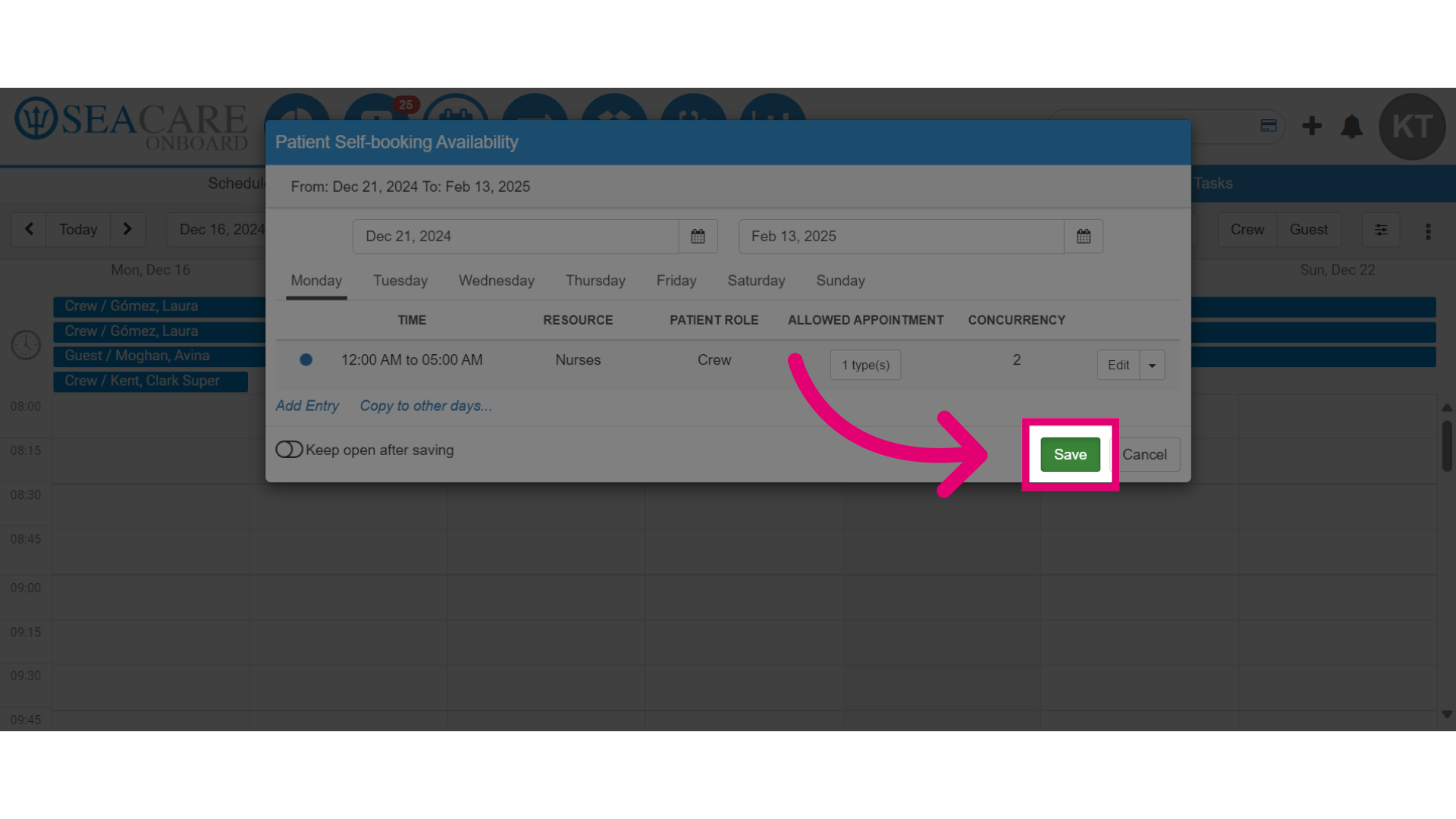The image size is (1456, 819).
Task: Click the card icon in search bar
Action: click(x=1269, y=126)
